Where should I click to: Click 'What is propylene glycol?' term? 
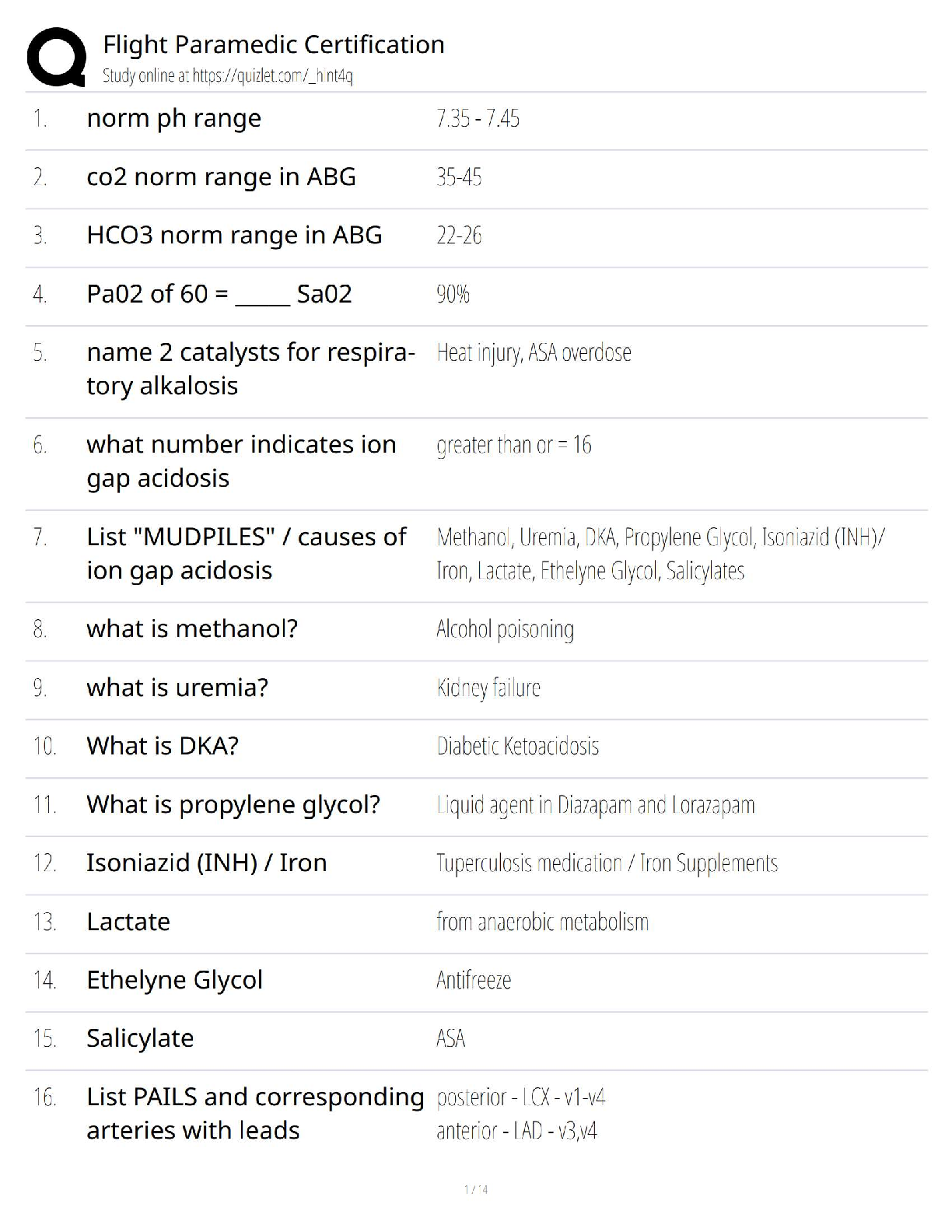(233, 804)
